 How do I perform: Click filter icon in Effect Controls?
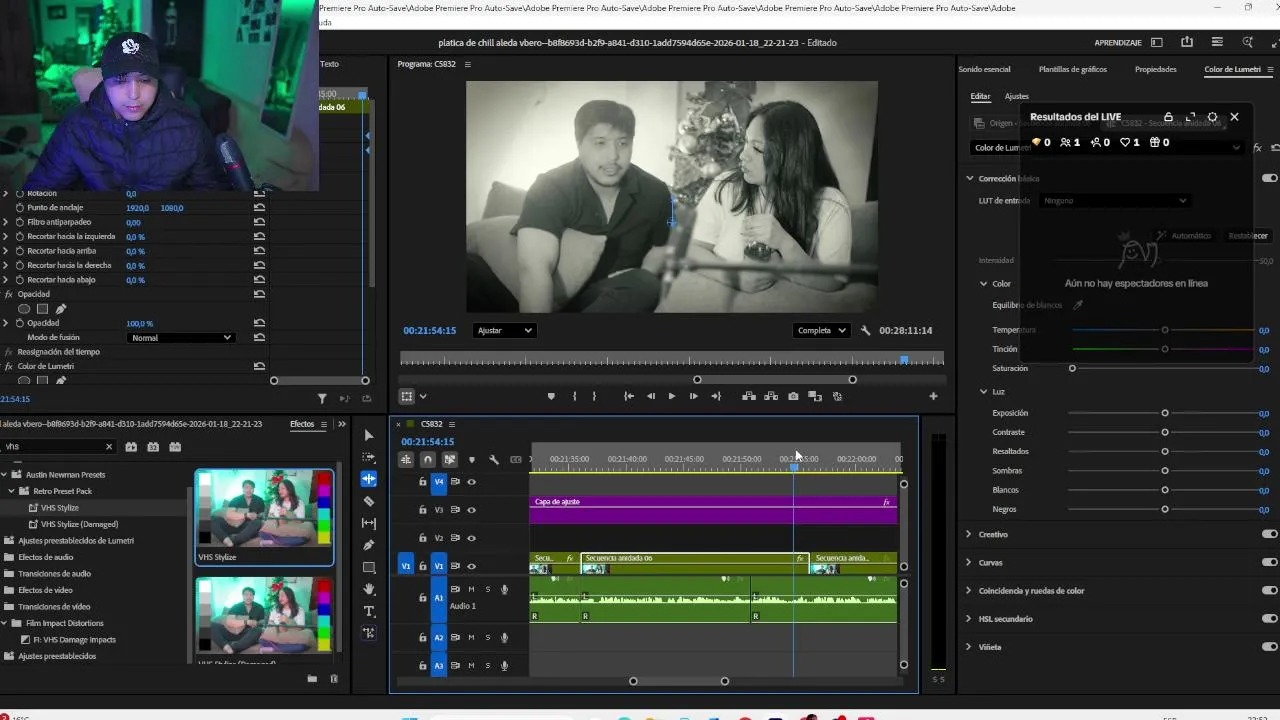[322, 398]
